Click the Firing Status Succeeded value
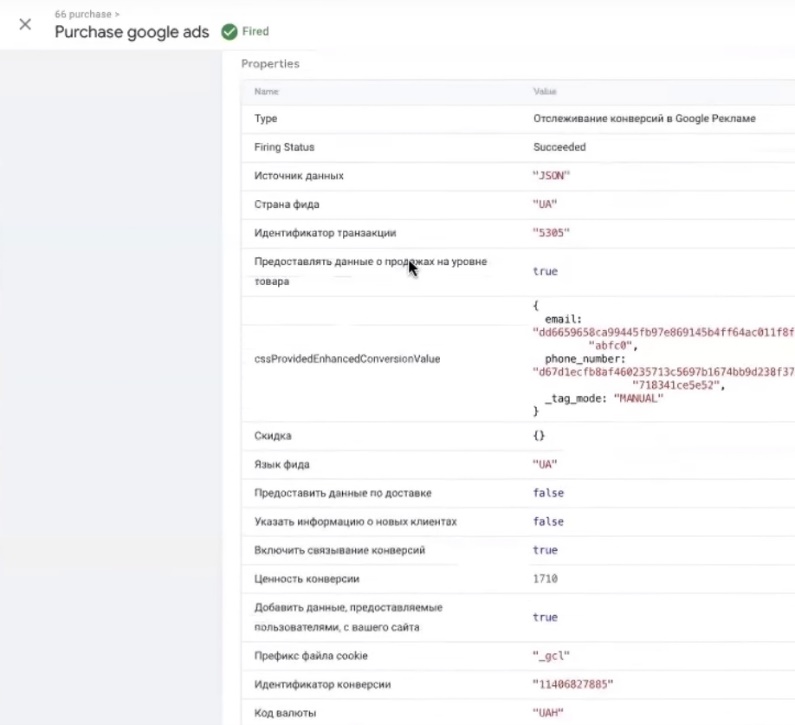Image resolution: width=795 pixels, height=725 pixels. click(x=560, y=147)
